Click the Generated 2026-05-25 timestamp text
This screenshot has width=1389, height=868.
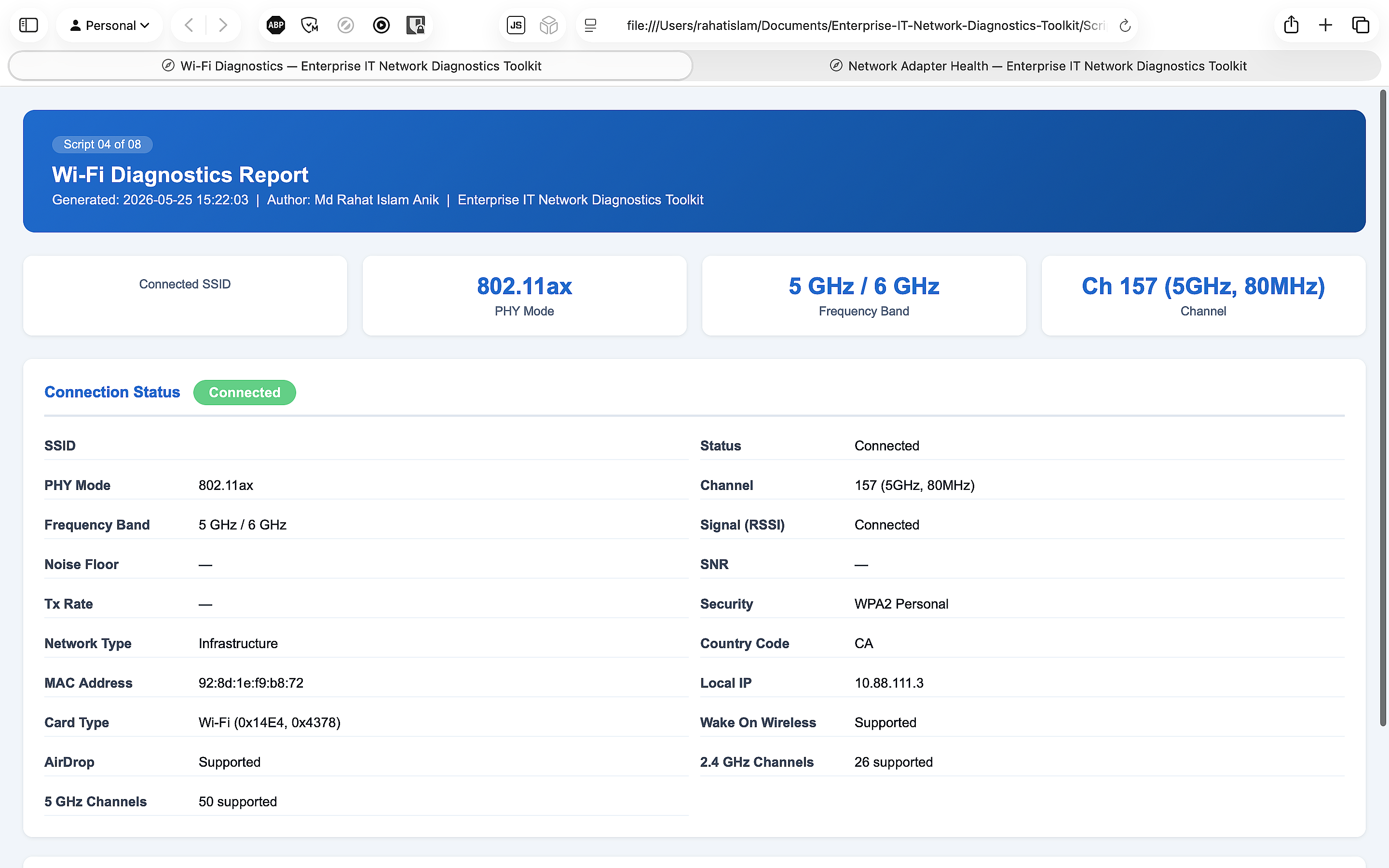tap(150, 200)
